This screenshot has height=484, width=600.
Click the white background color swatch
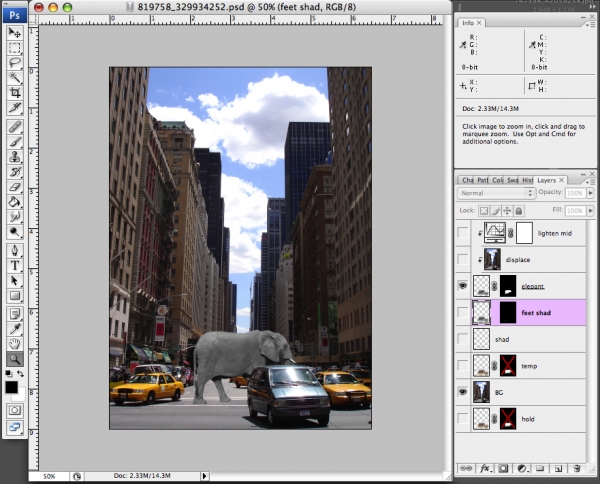coord(21,396)
